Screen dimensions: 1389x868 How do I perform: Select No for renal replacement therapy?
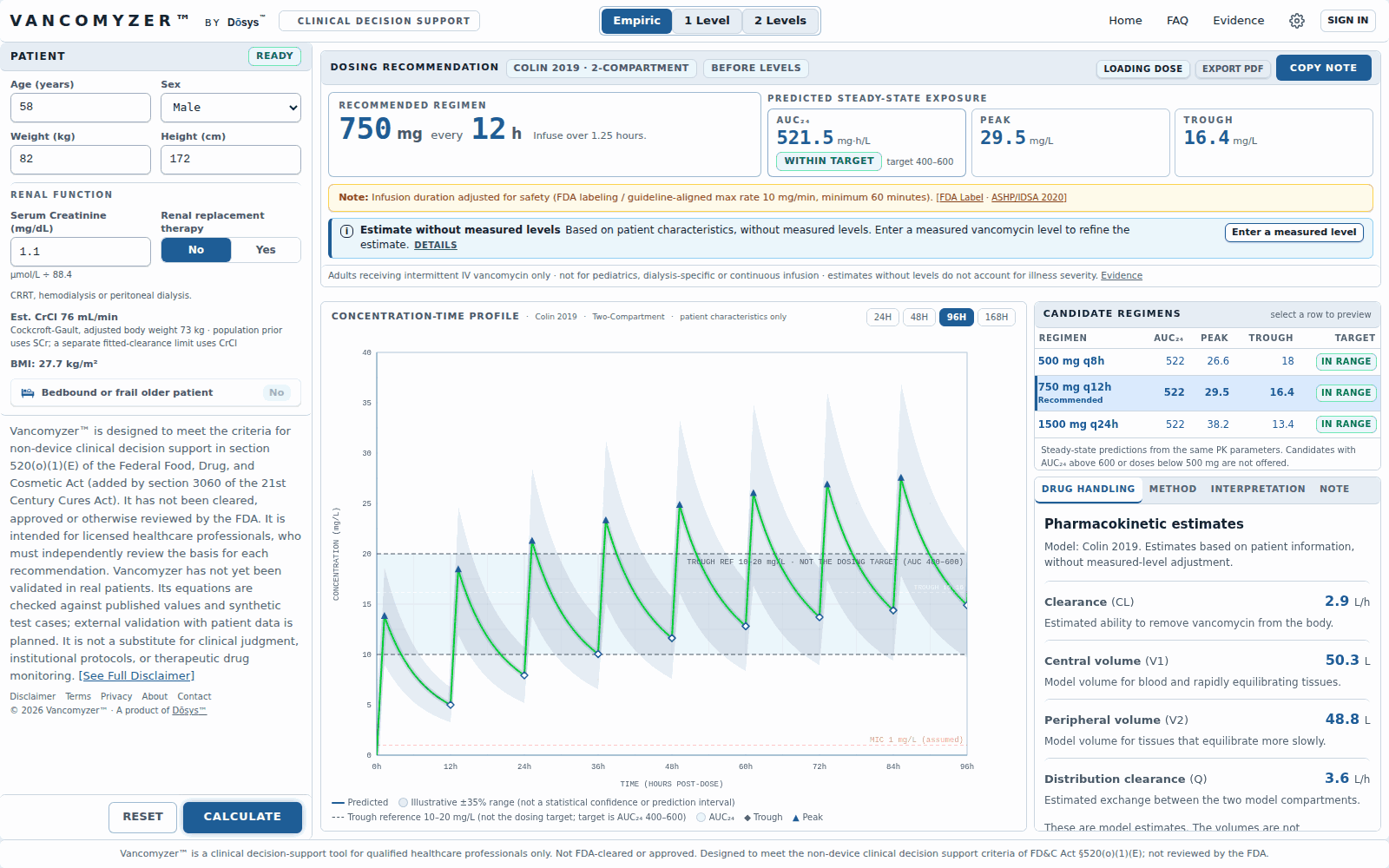[196, 250]
